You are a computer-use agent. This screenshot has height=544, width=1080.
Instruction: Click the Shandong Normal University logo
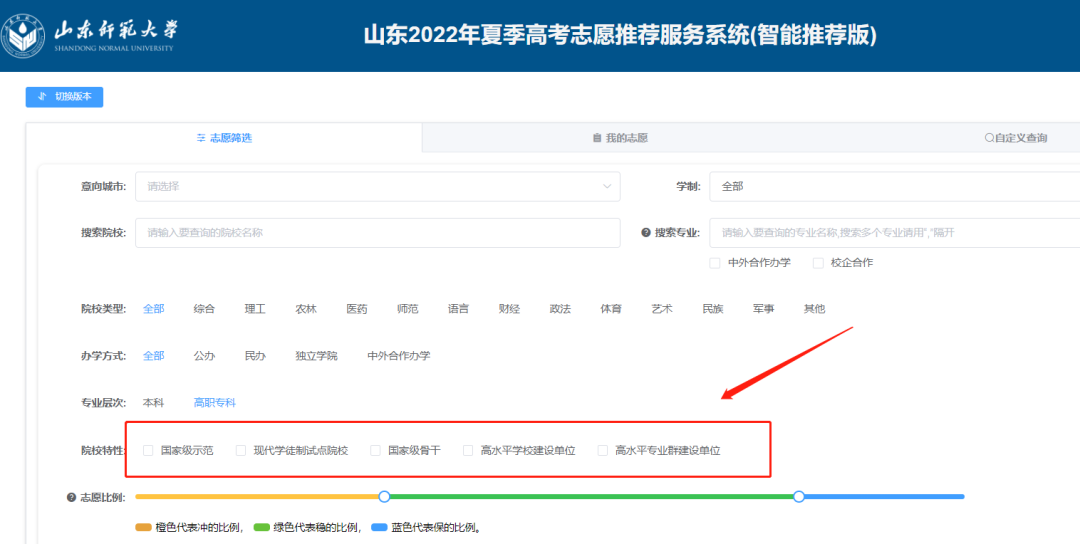(90, 36)
